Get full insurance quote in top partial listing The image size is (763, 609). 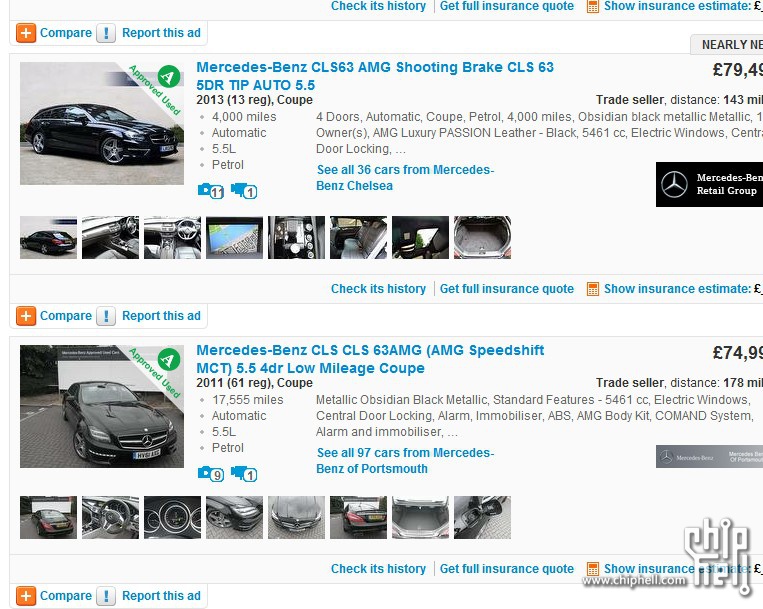(x=507, y=6)
